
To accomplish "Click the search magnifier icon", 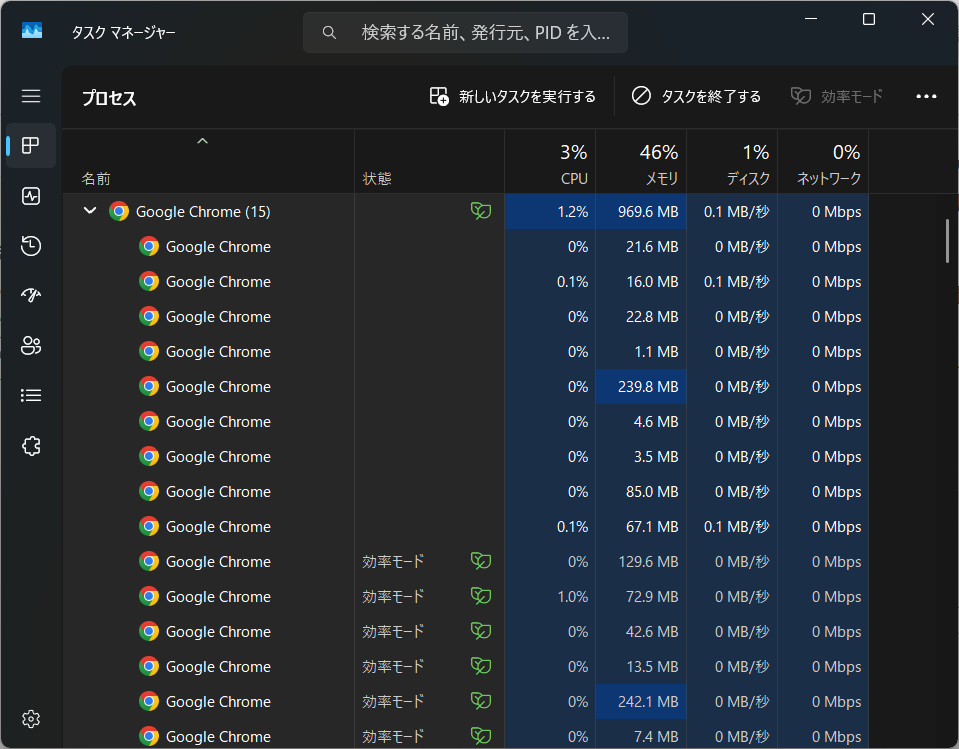I will pyautogui.click(x=329, y=32).
